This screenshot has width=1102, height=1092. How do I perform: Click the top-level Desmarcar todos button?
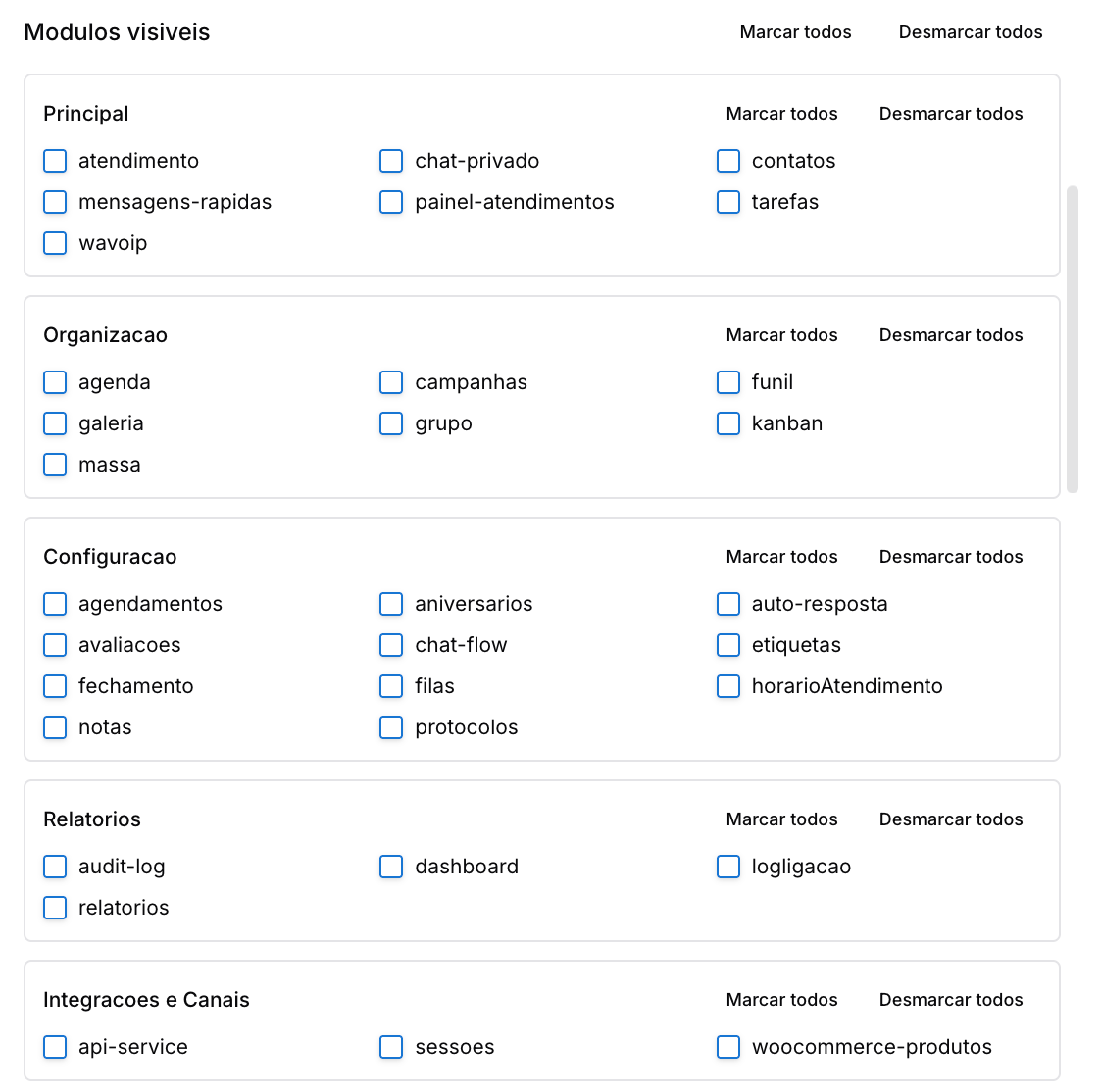tap(971, 32)
